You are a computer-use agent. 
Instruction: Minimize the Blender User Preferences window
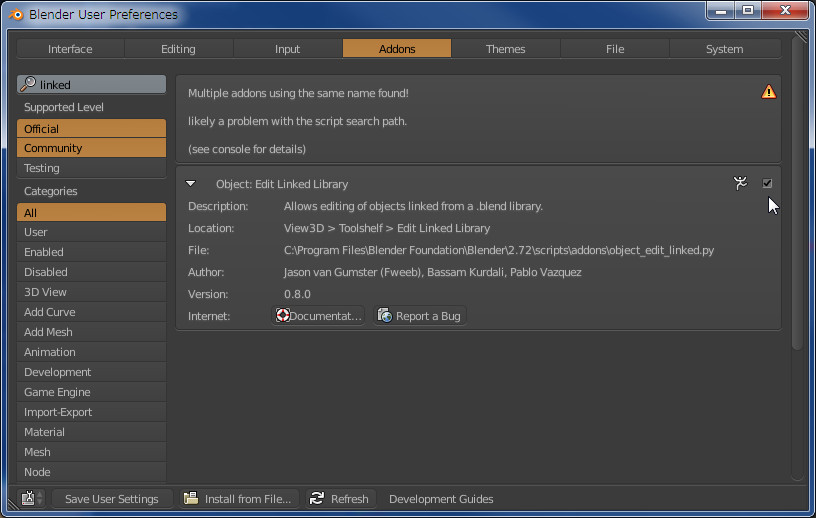click(x=721, y=10)
